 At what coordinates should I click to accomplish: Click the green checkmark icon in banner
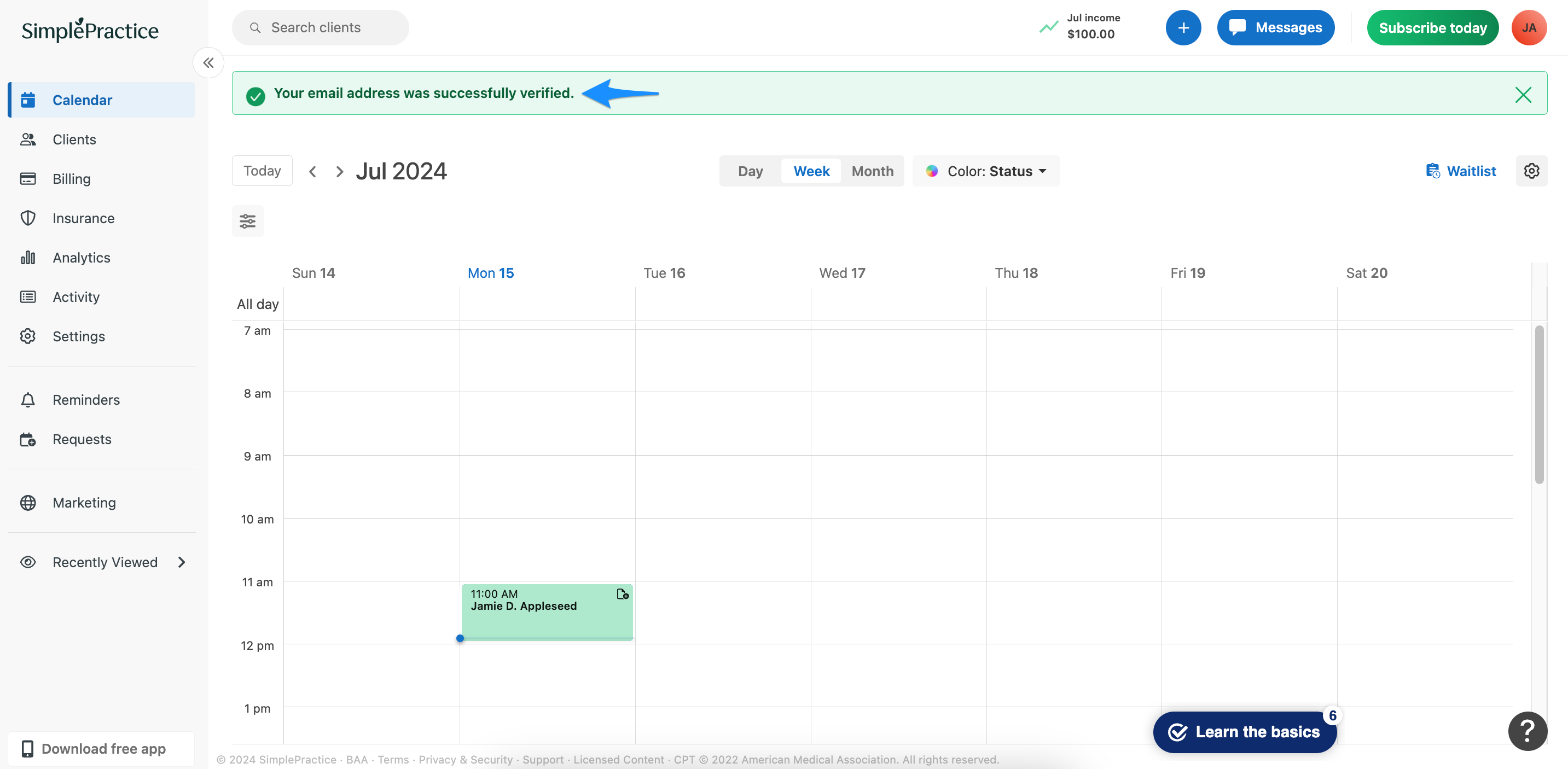click(x=255, y=96)
